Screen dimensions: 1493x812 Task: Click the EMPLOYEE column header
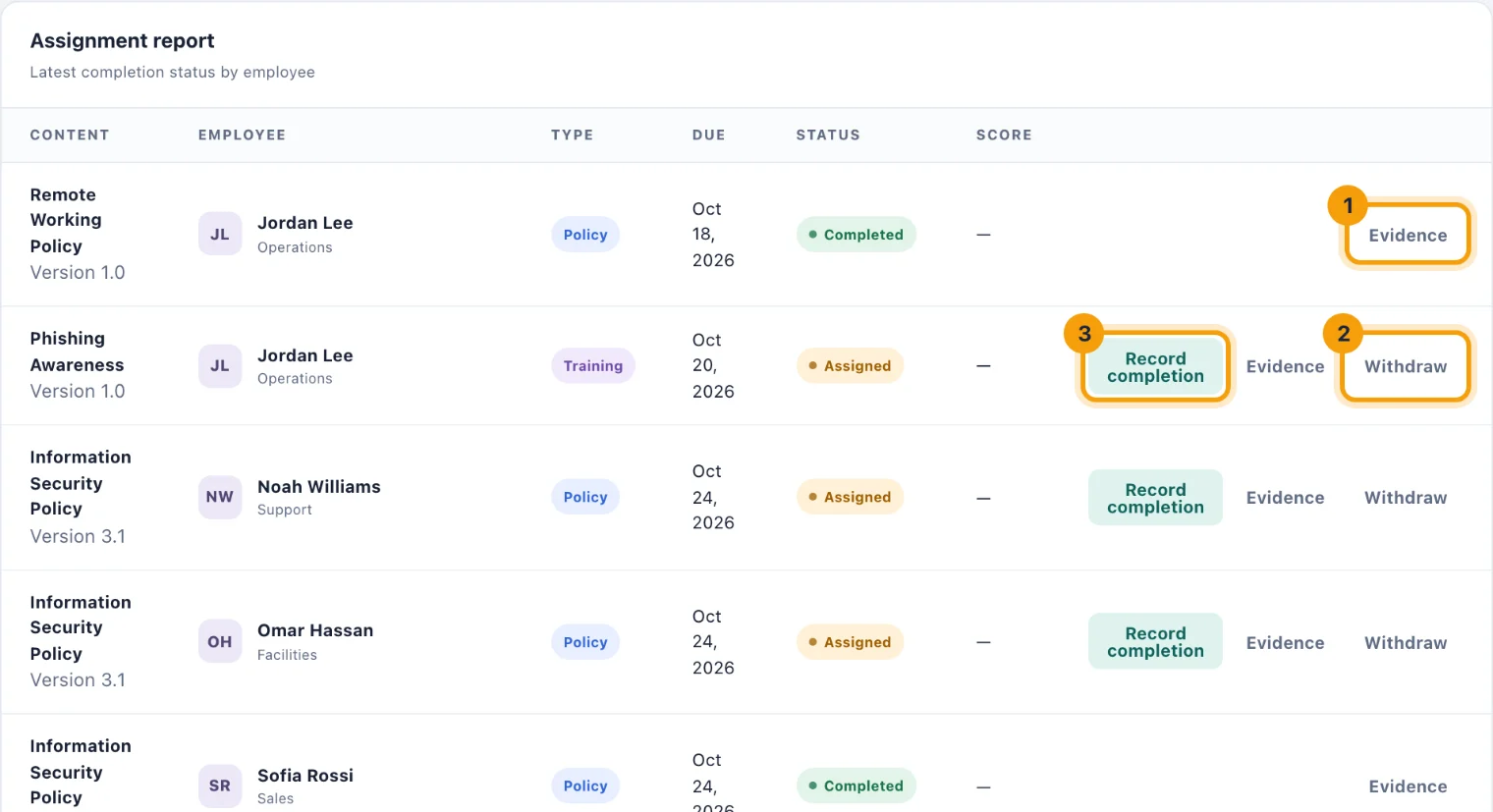pyautogui.click(x=242, y=135)
